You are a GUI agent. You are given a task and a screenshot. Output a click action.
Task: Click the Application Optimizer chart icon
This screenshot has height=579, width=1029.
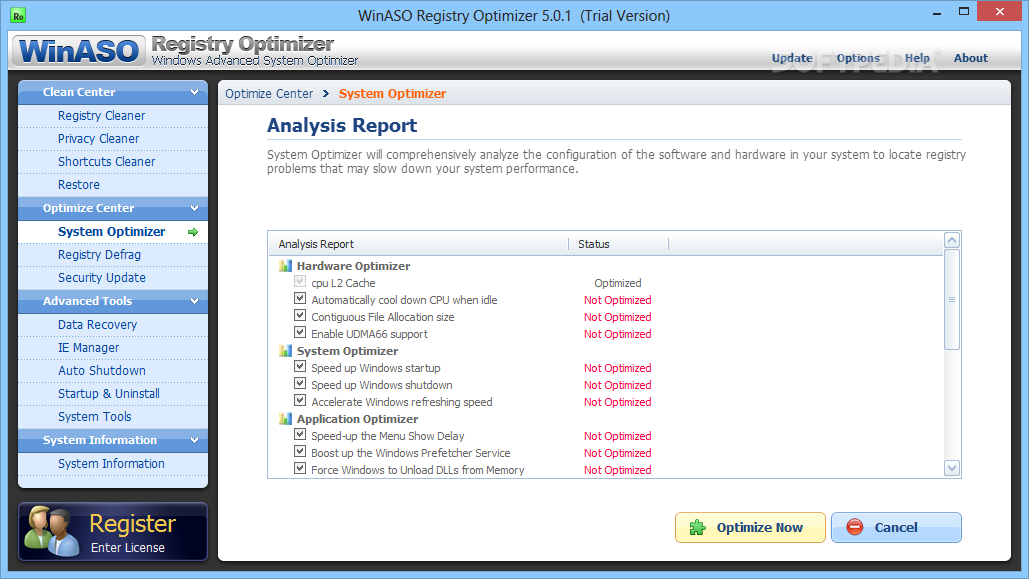285,419
